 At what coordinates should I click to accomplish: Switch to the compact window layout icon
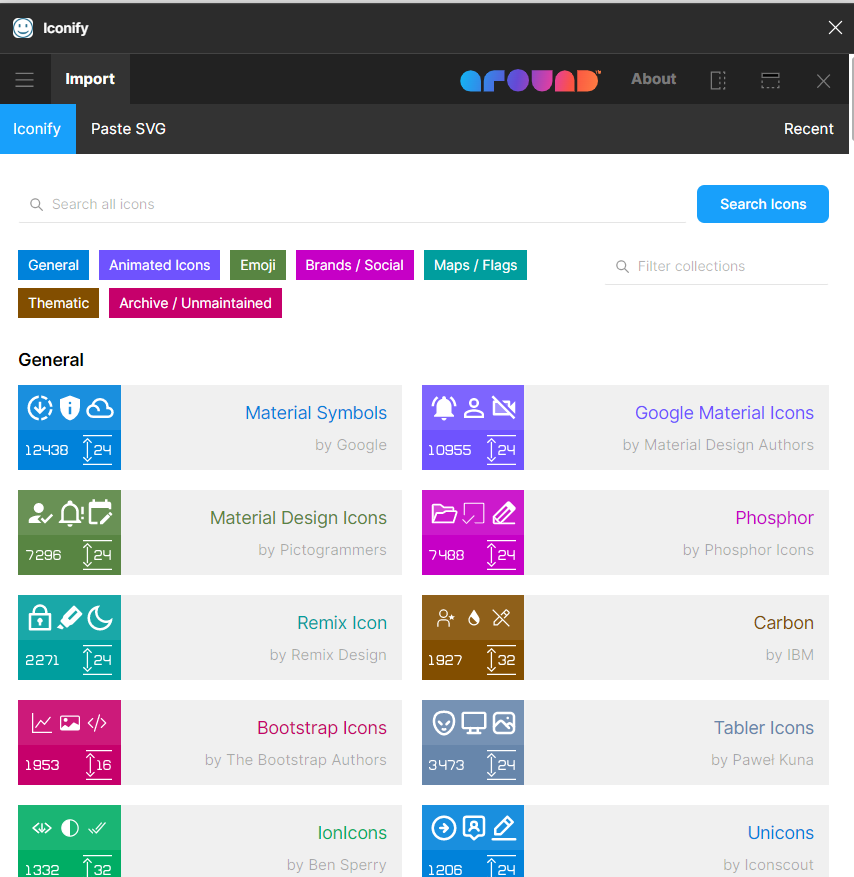pos(770,80)
